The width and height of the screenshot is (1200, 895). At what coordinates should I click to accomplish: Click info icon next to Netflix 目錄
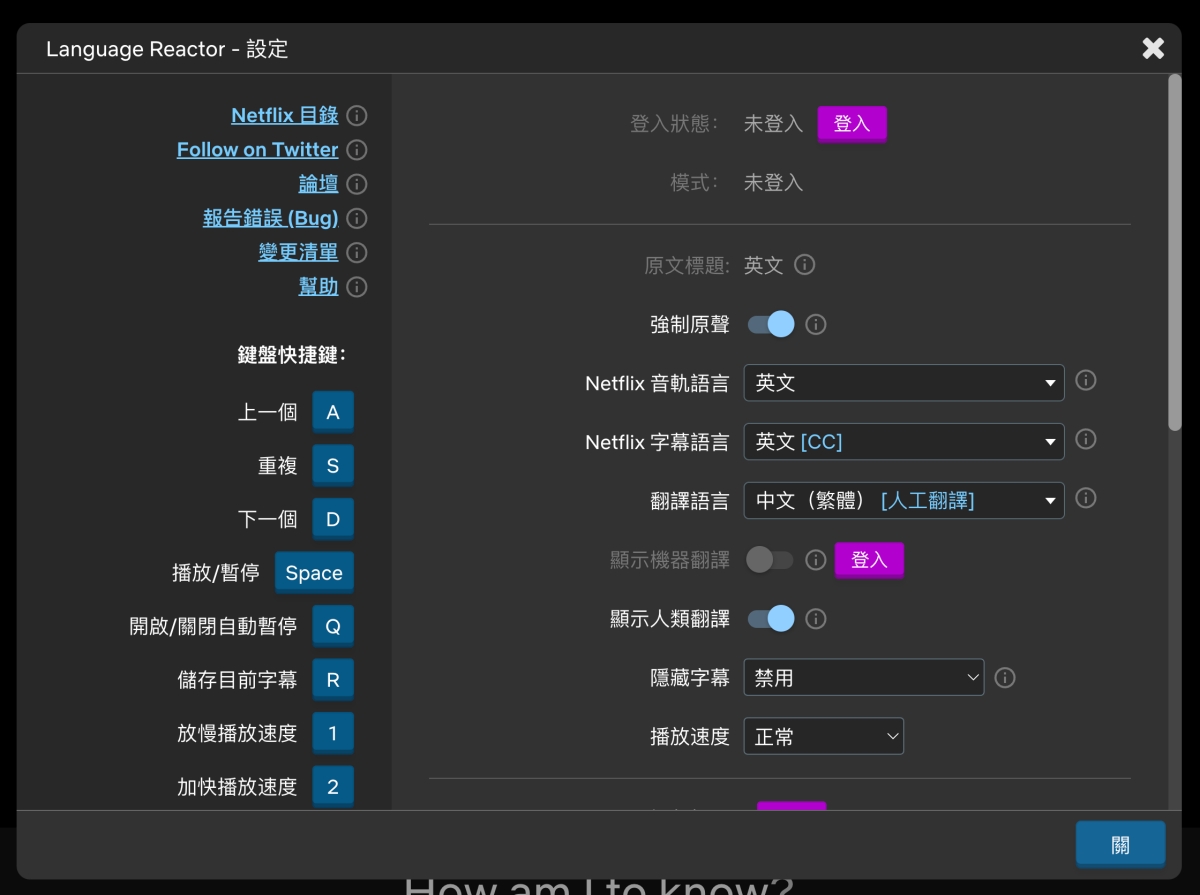[356, 116]
